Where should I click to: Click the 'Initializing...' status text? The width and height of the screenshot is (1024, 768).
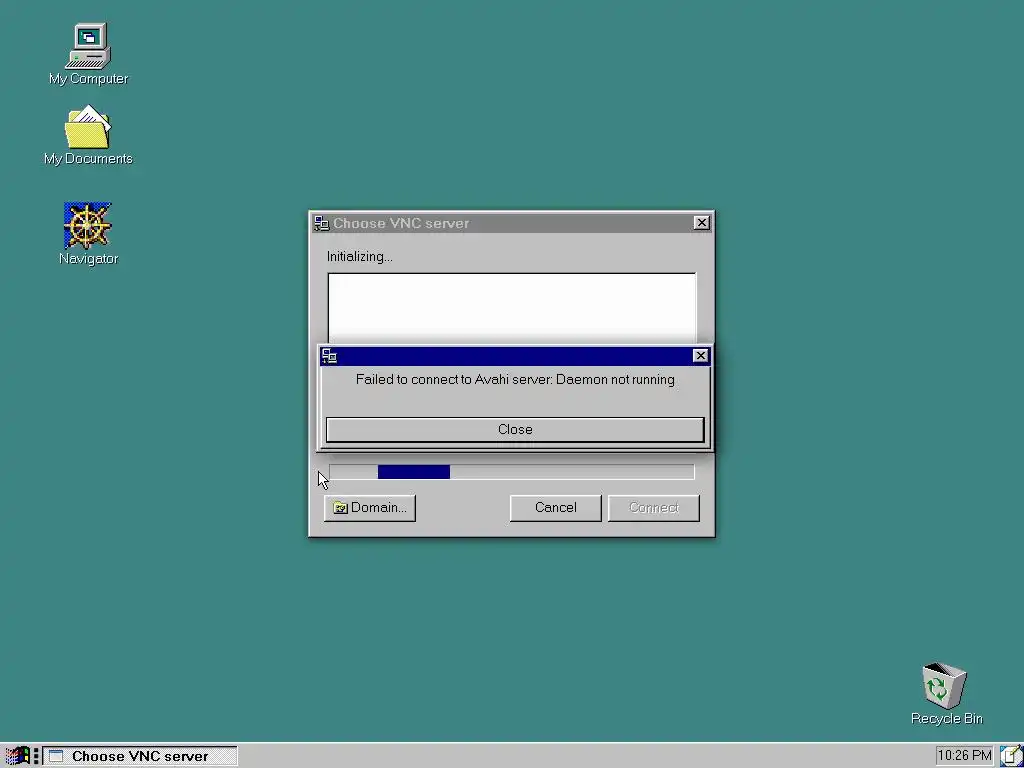[360, 257]
